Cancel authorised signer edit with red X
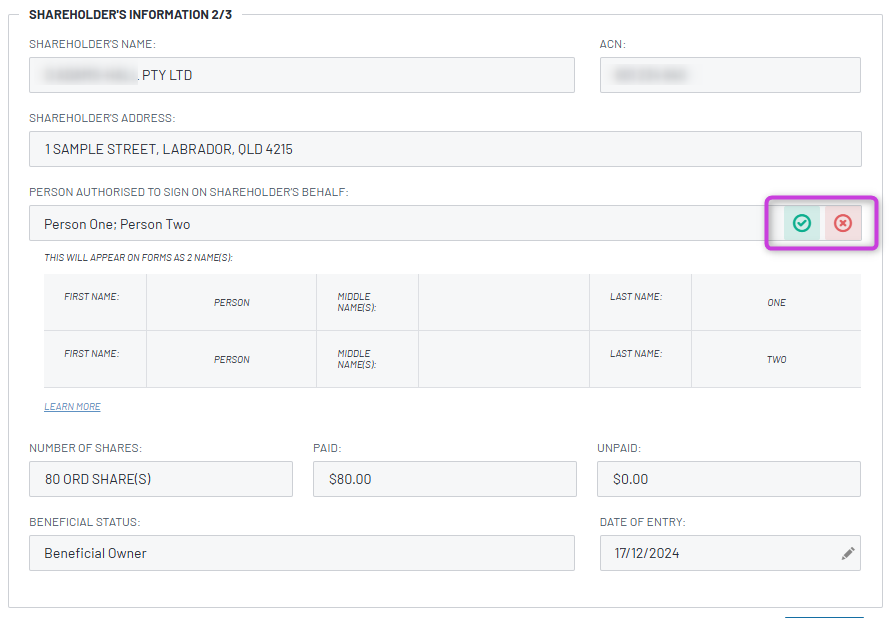The width and height of the screenshot is (890, 618). [843, 223]
